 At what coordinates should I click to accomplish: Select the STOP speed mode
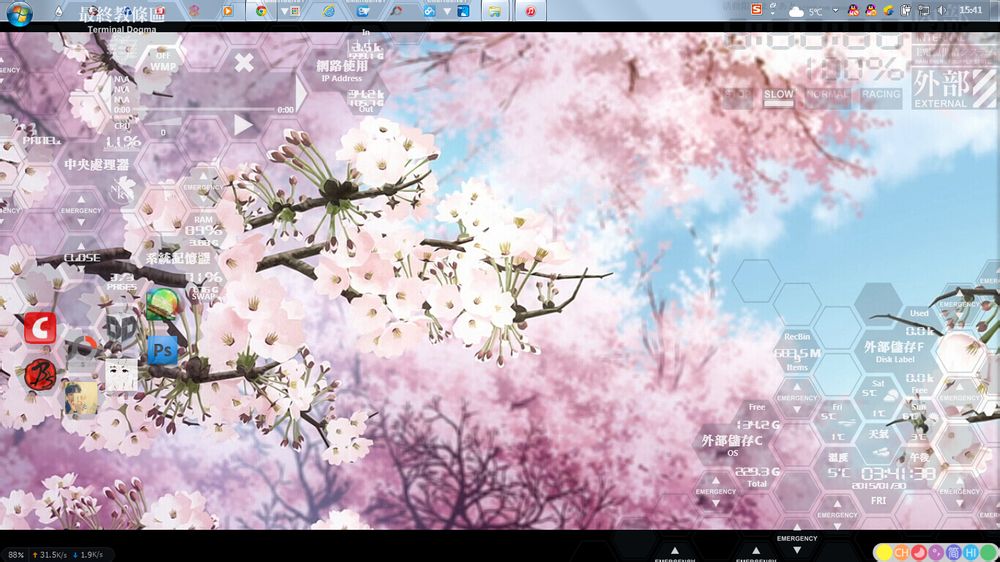tap(739, 98)
